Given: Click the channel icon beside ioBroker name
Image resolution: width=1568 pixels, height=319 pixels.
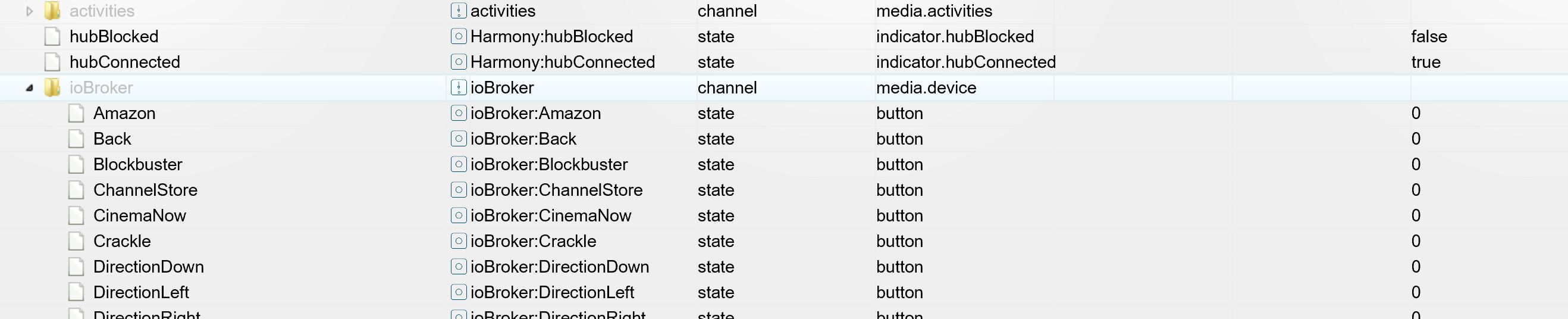Looking at the screenshot, I should (459, 87).
